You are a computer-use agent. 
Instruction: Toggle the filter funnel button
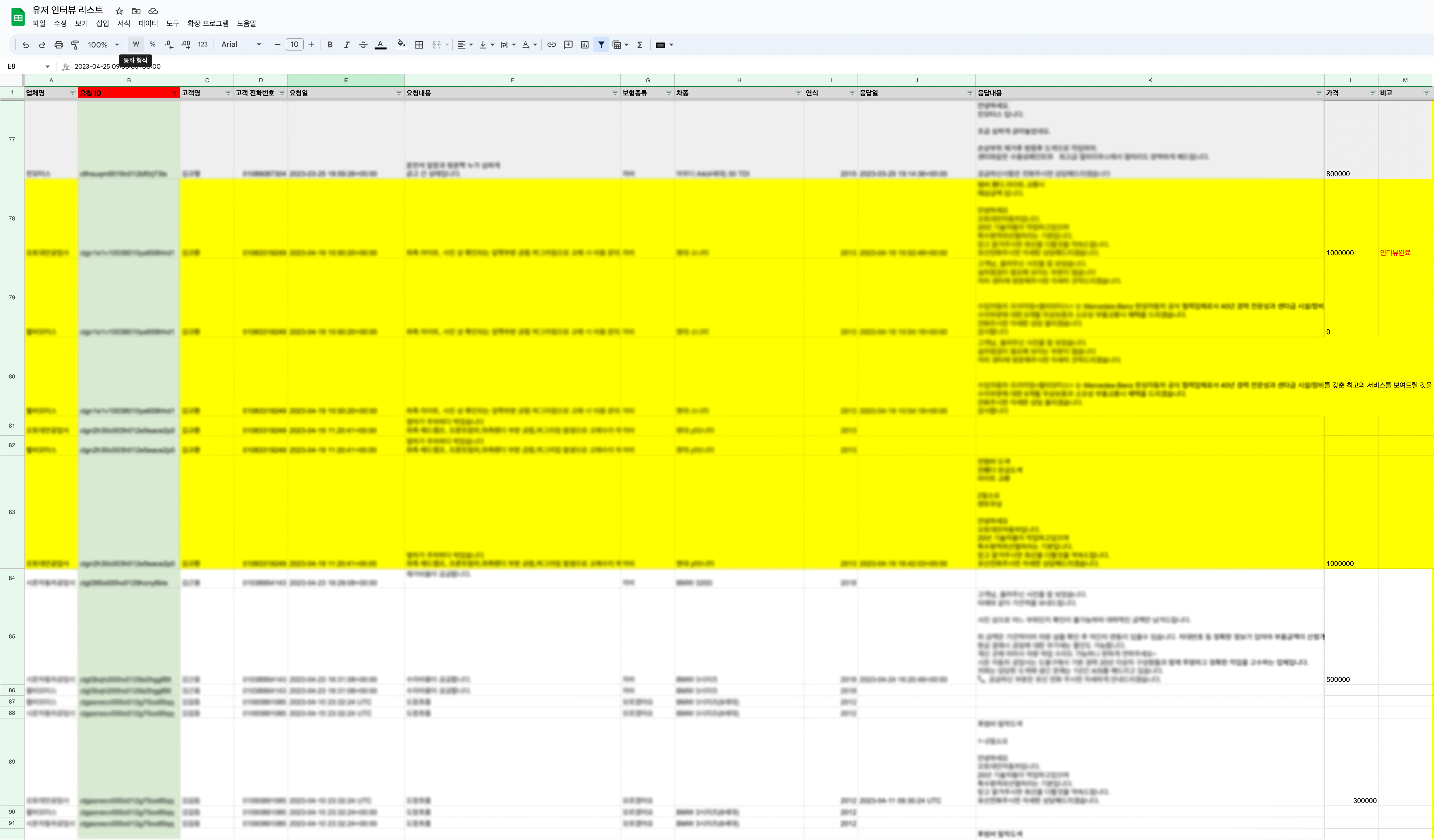pos(601,44)
